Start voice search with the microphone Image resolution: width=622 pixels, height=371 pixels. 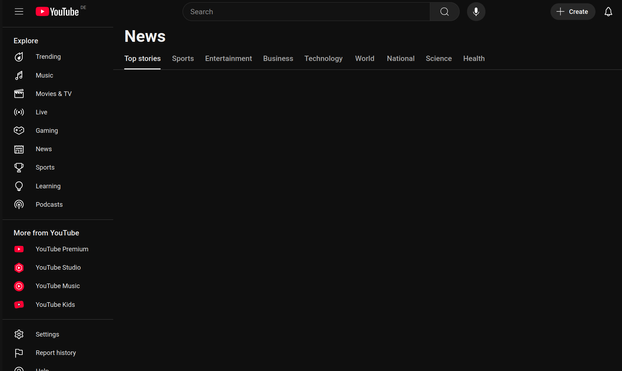point(476,12)
